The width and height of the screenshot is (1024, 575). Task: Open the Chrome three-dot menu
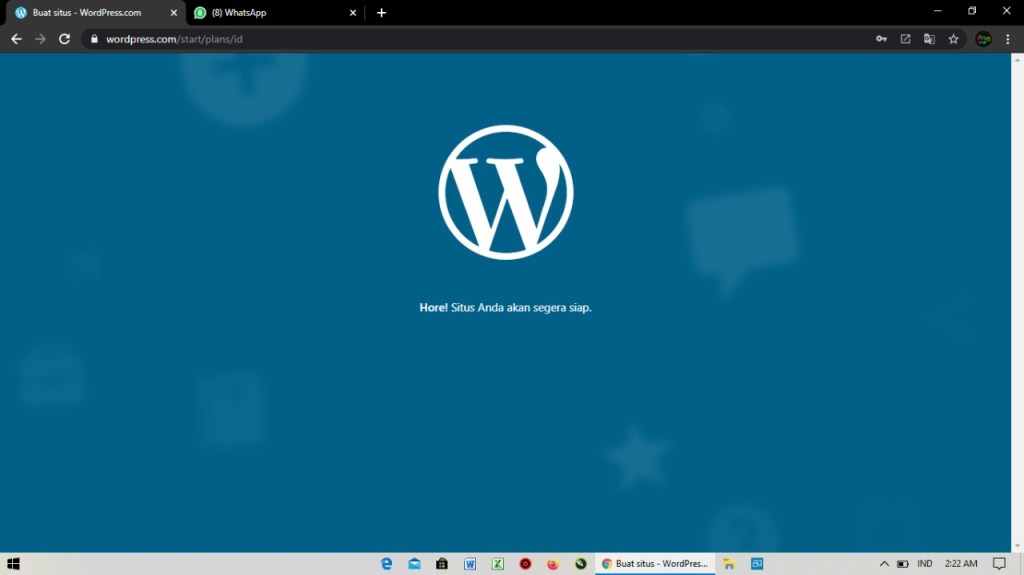pos(1008,39)
